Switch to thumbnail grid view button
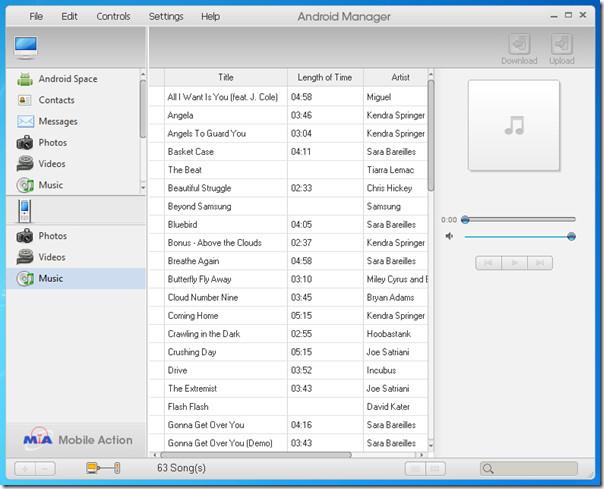 point(435,469)
